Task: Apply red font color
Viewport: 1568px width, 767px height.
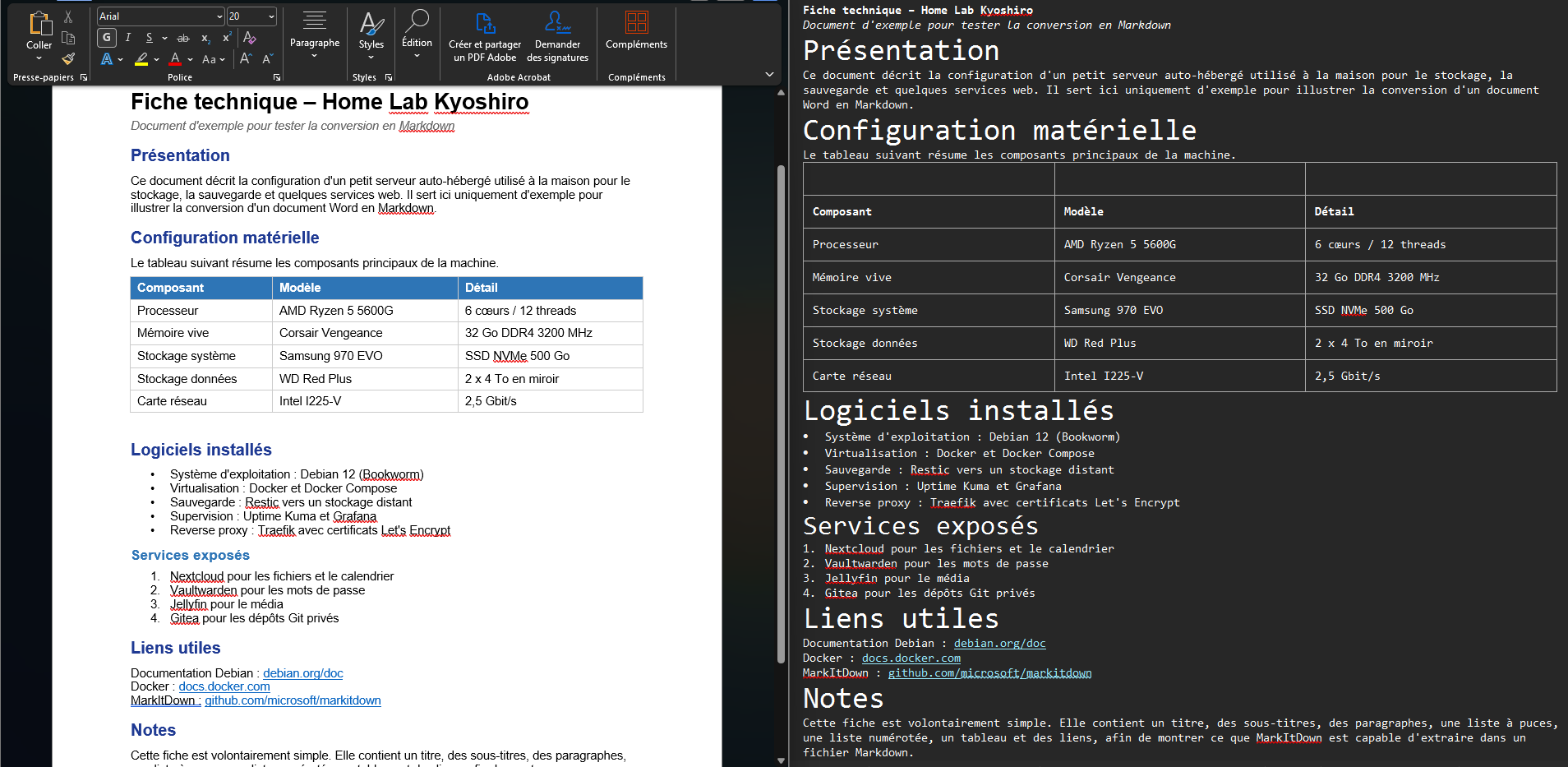Action: (x=175, y=59)
